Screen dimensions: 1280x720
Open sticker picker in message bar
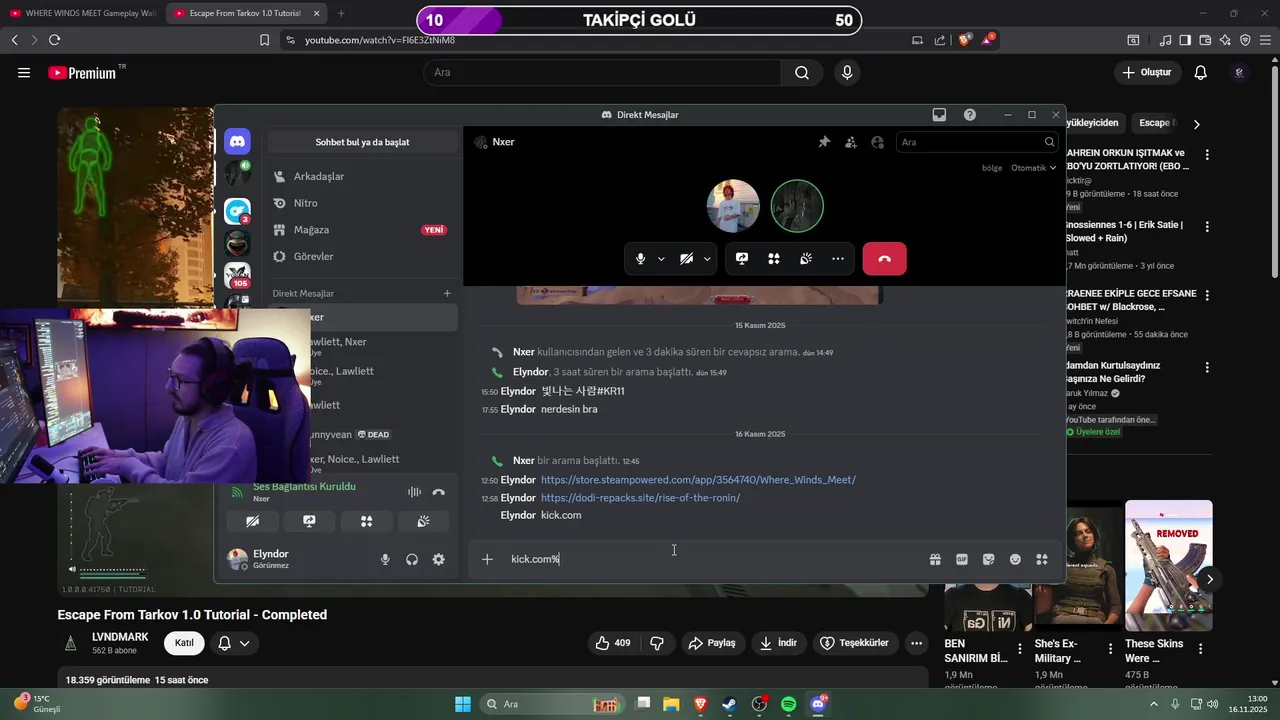(989, 560)
